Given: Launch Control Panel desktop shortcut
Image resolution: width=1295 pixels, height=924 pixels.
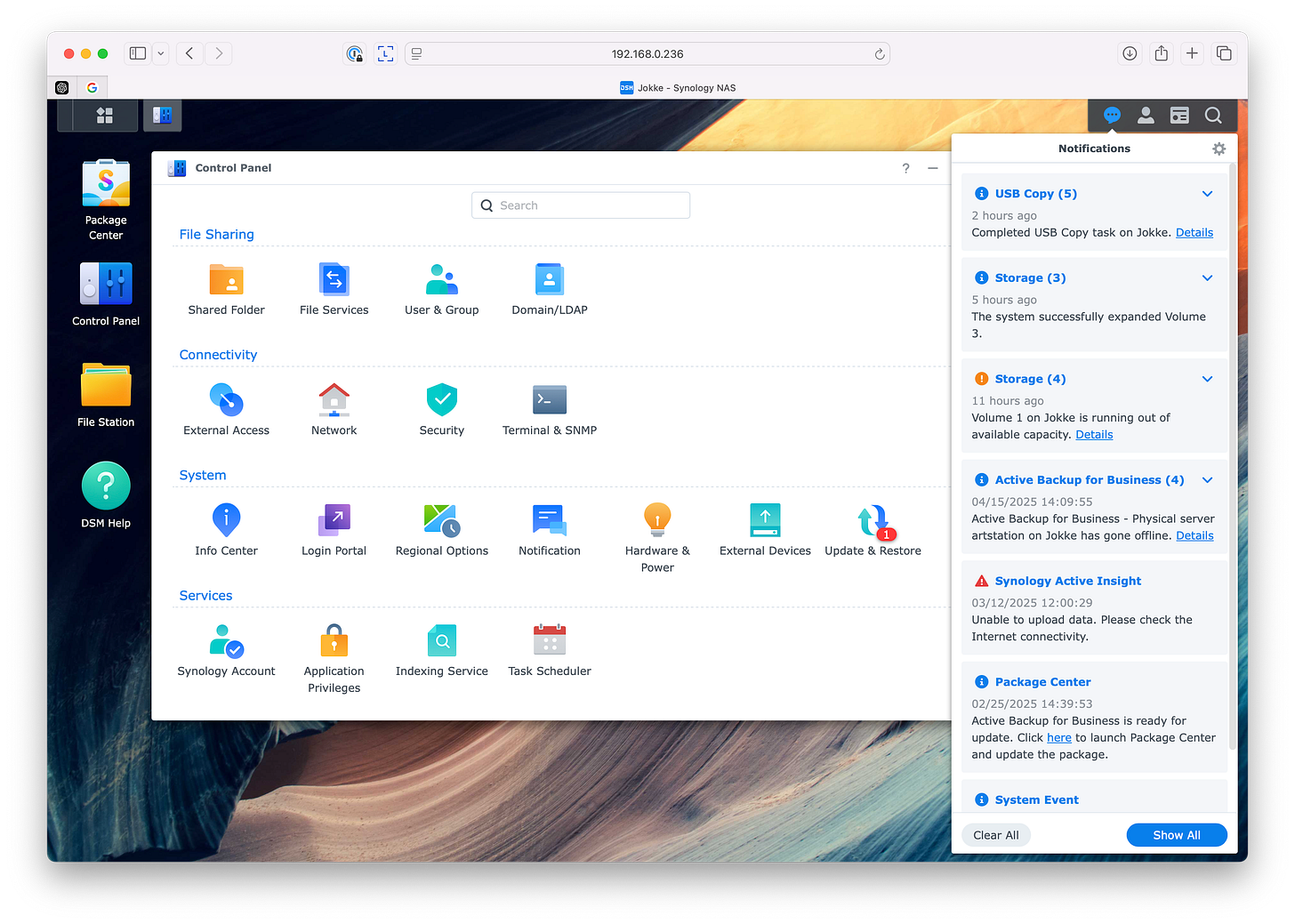Looking at the screenshot, I should tap(106, 294).
